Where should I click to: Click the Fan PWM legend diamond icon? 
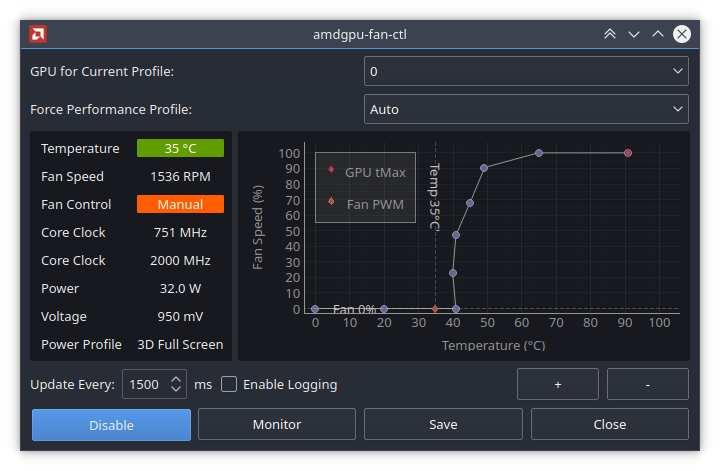(x=331, y=201)
